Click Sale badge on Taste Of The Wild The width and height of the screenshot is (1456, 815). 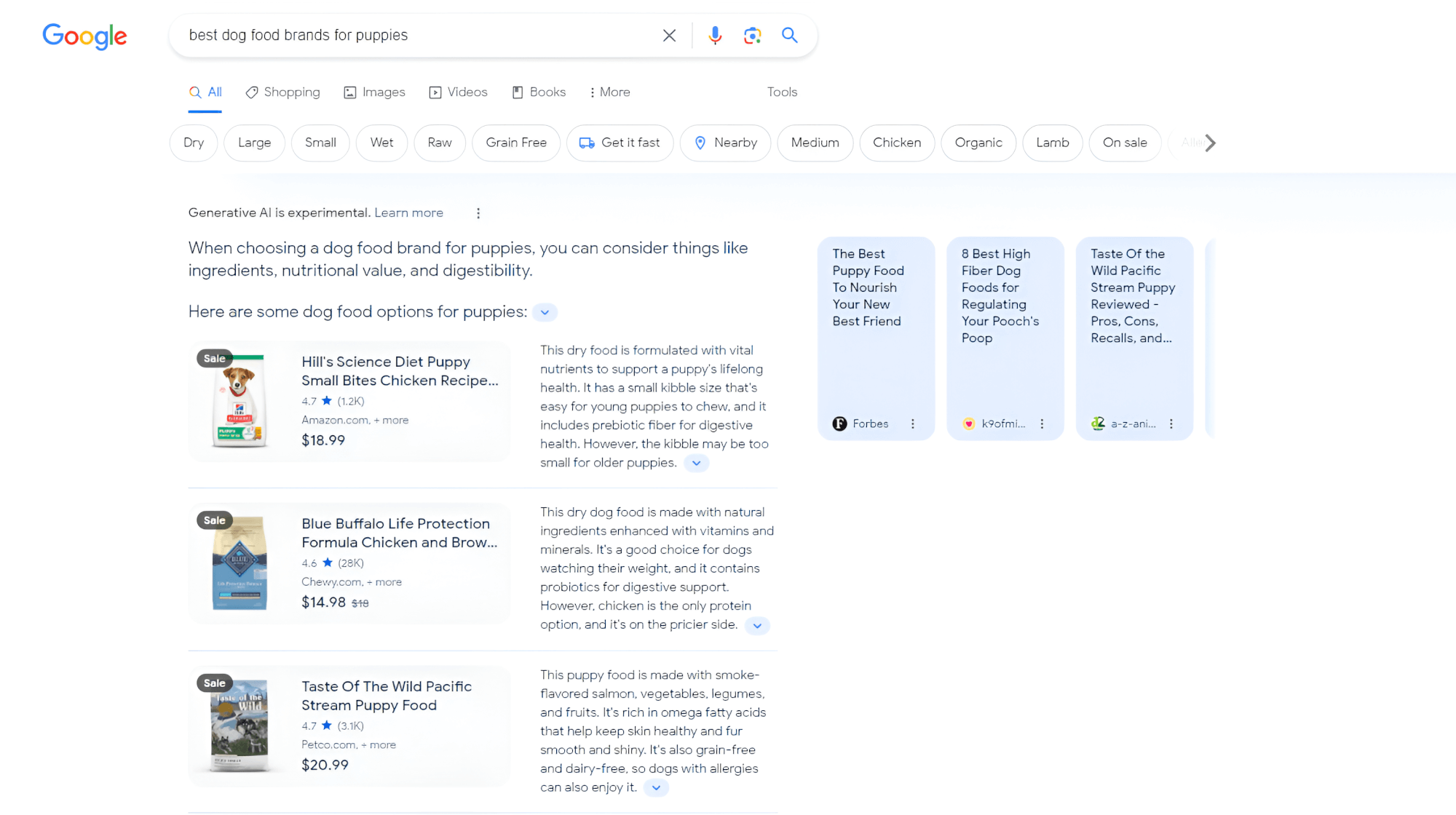point(214,683)
